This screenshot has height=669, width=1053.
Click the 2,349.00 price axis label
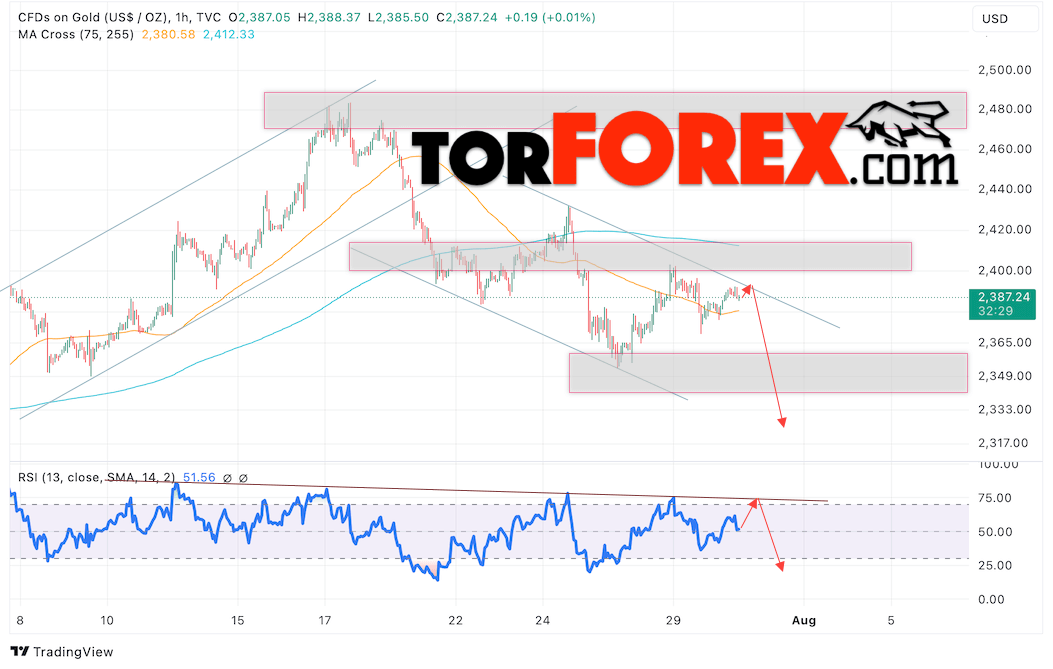1005,376
